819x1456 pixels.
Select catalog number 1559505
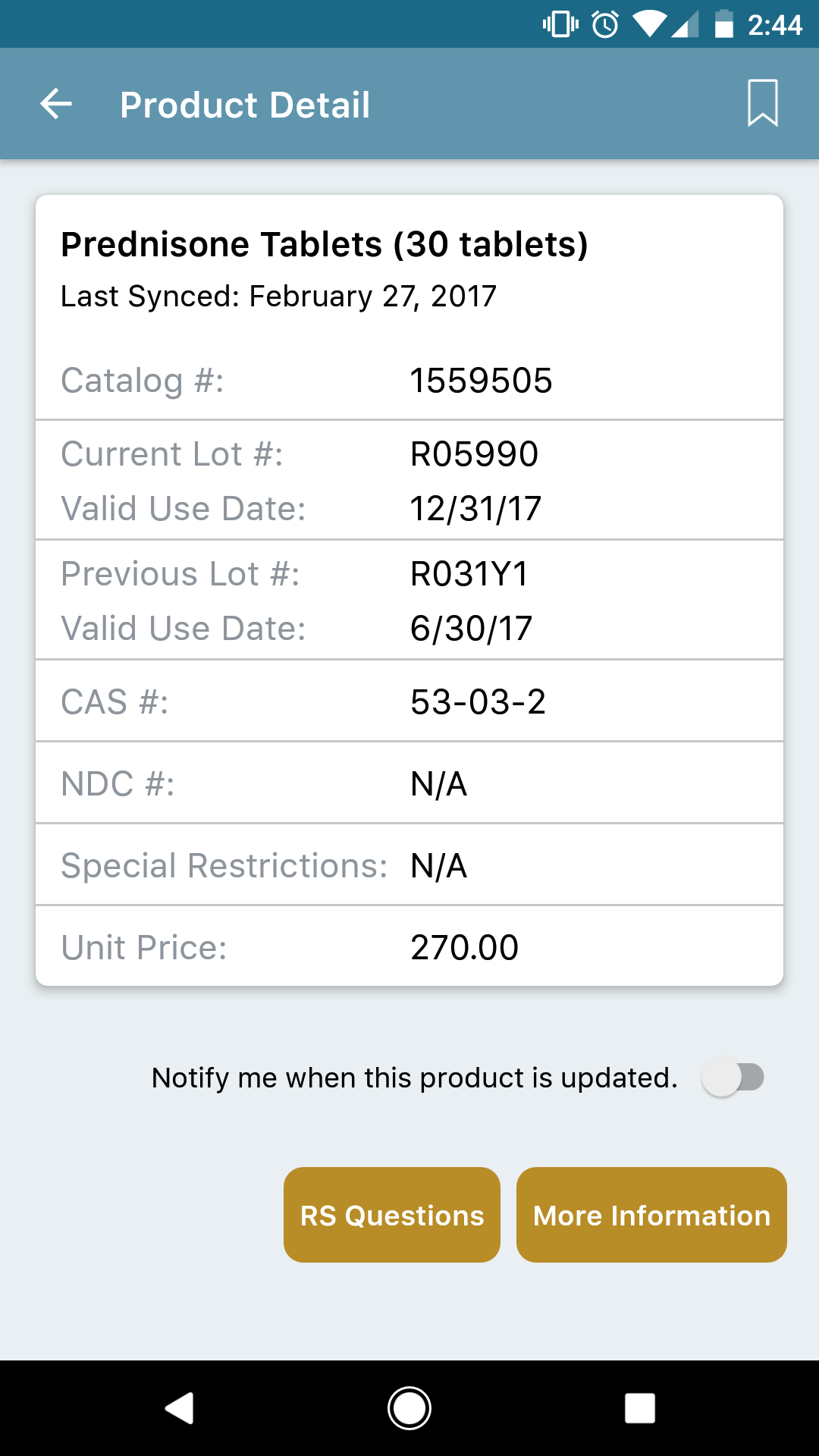481,381
